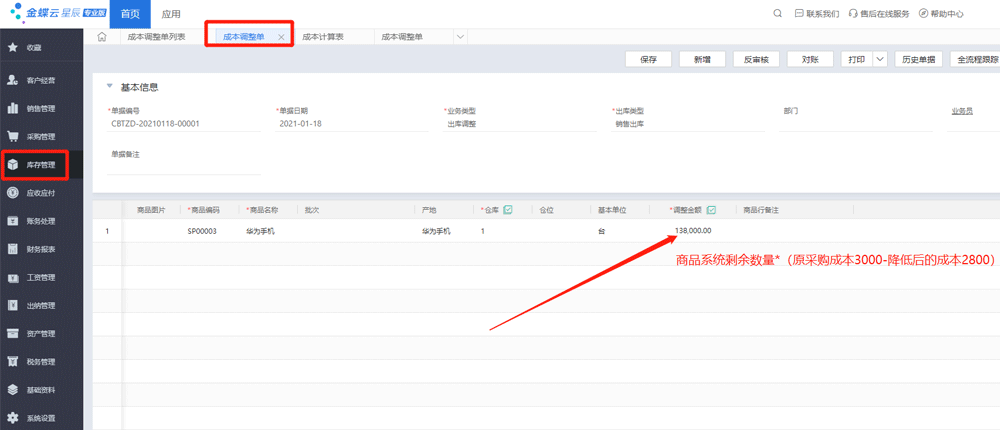Close the active 成本调整单 tab
Image resolution: width=1000 pixels, height=430 pixels.
click(x=281, y=37)
